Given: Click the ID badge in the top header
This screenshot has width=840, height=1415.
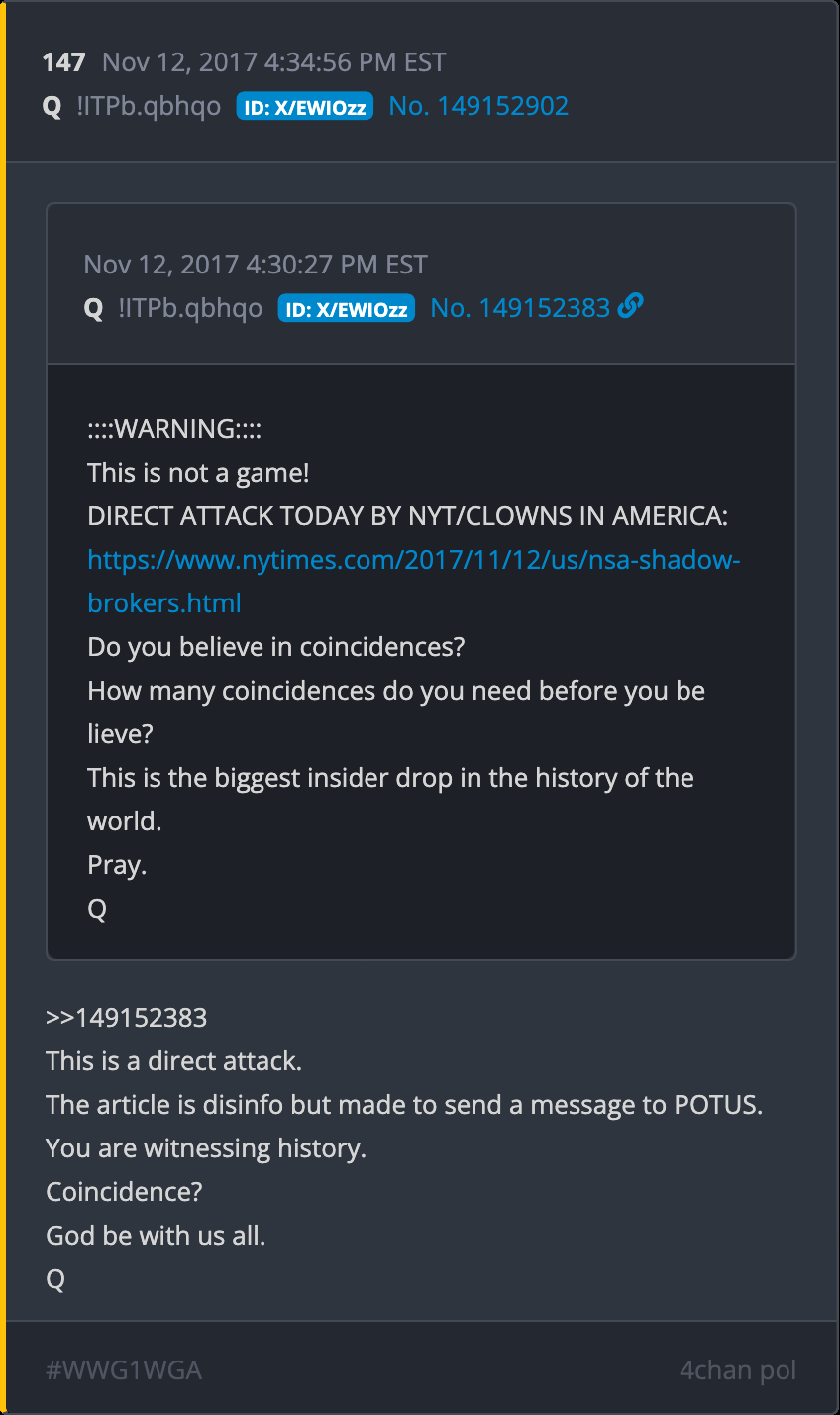Looking at the screenshot, I should tap(305, 107).
